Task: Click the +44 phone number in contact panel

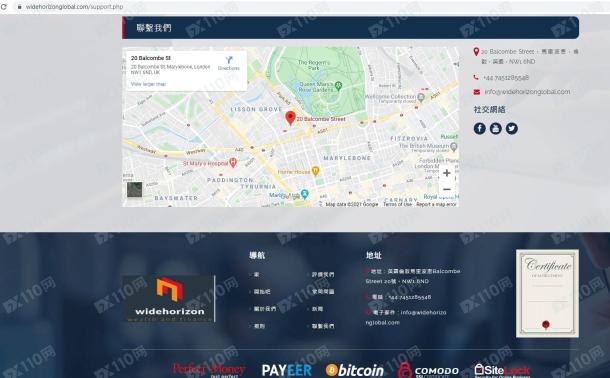Action: [506, 78]
